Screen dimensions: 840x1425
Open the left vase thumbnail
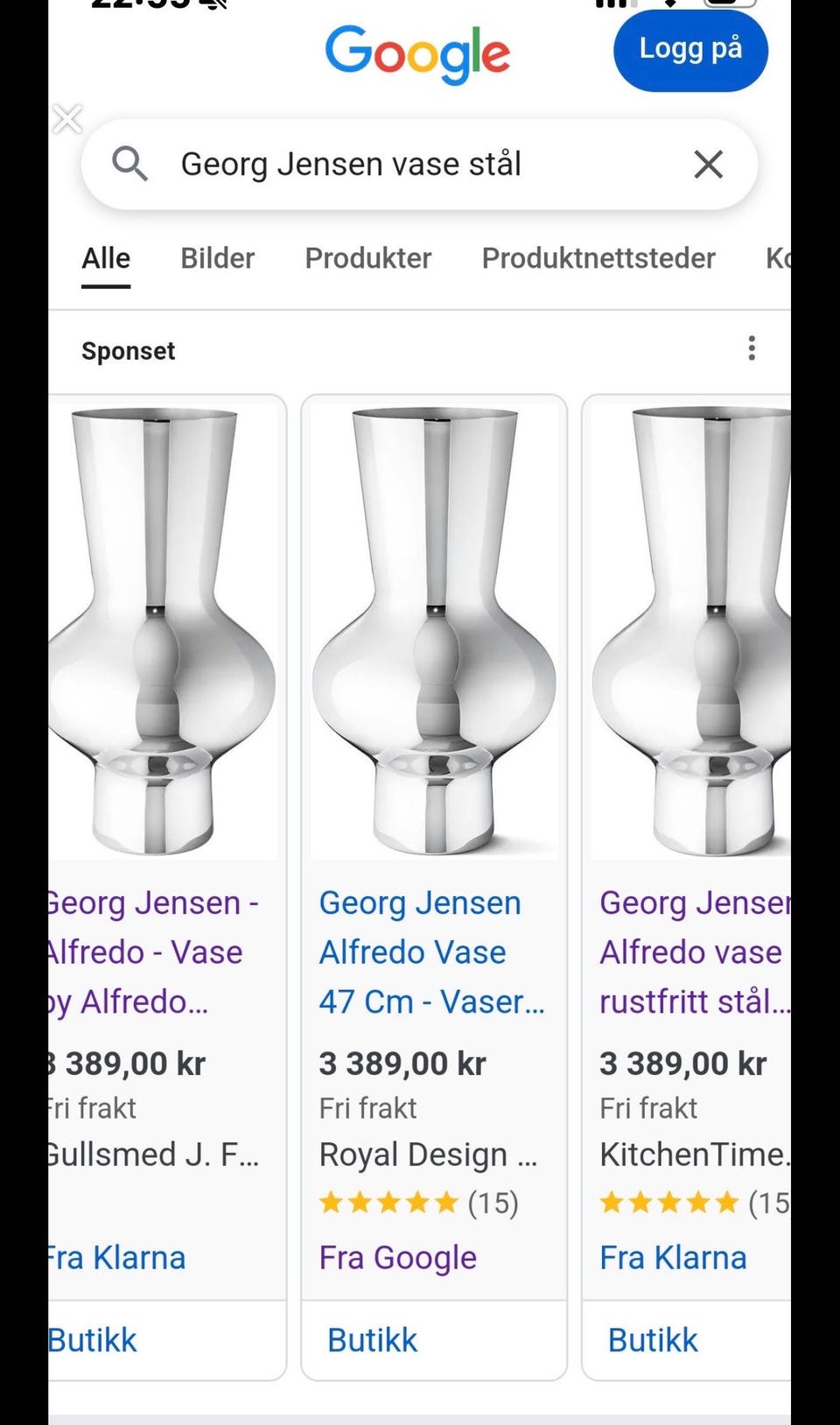tap(162, 630)
